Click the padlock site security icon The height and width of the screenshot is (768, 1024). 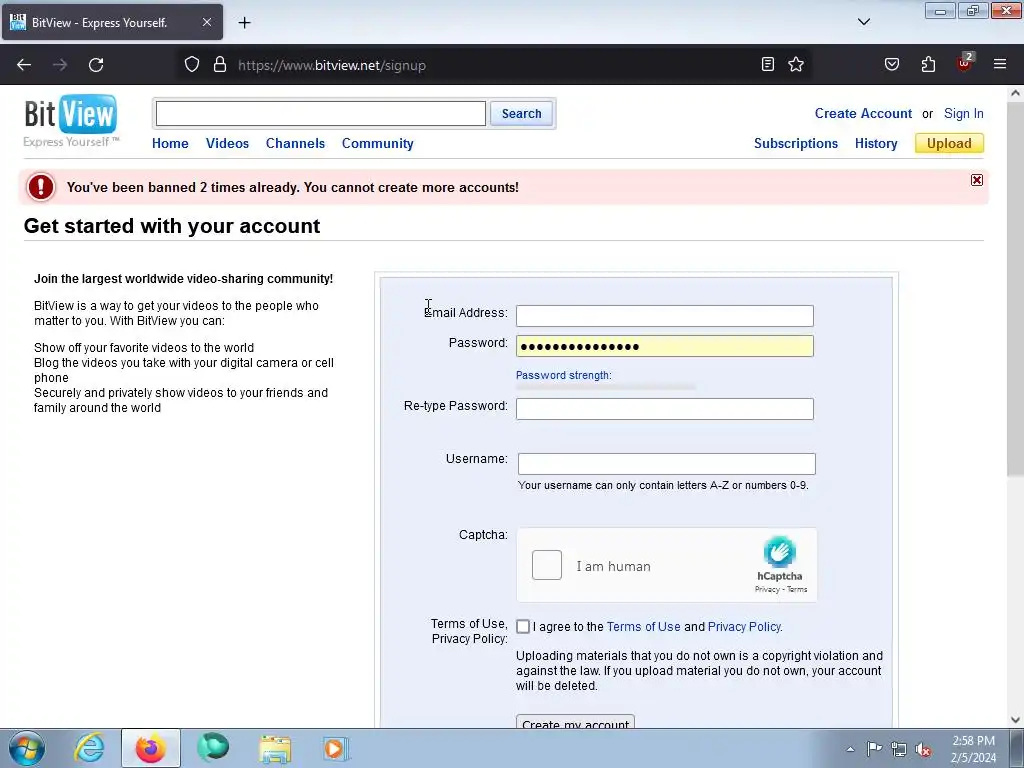coord(220,64)
